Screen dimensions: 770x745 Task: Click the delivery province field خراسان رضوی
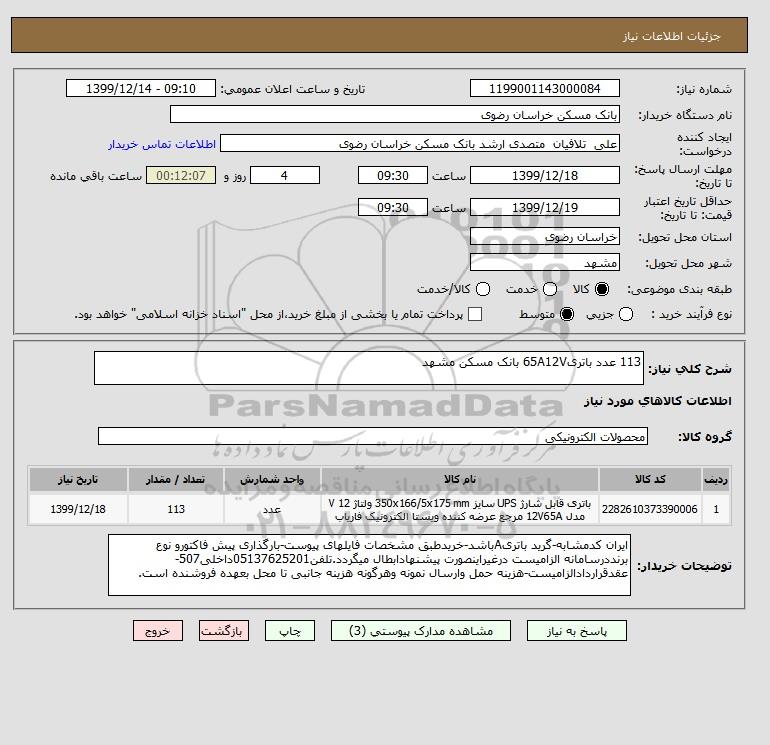pos(545,237)
